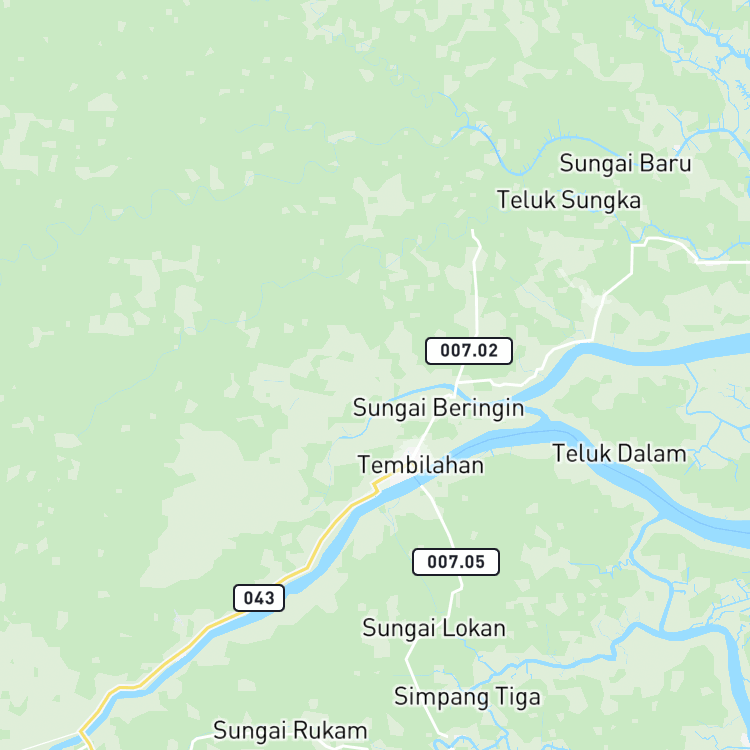The image size is (750, 750).
Task: Click the 043 route shield
Action: pyautogui.click(x=259, y=598)
